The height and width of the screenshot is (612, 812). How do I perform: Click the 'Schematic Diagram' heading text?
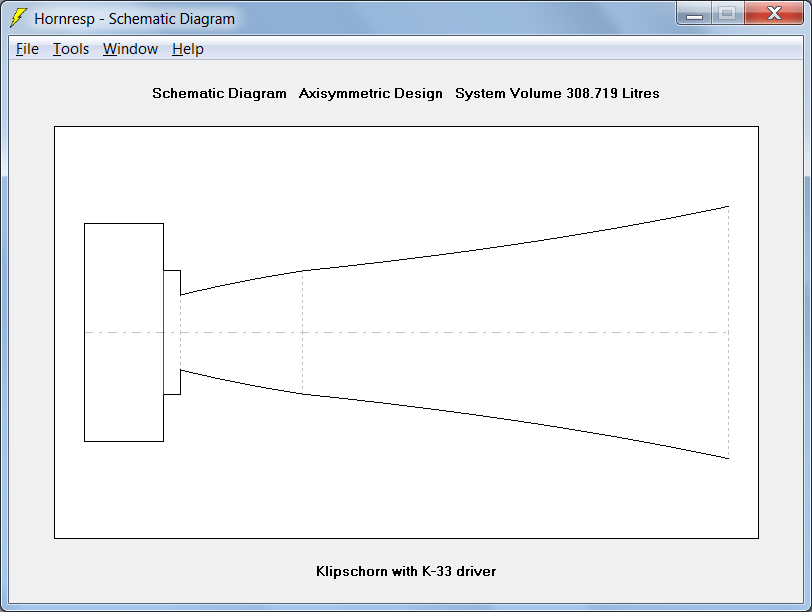[x=219, y=94]
